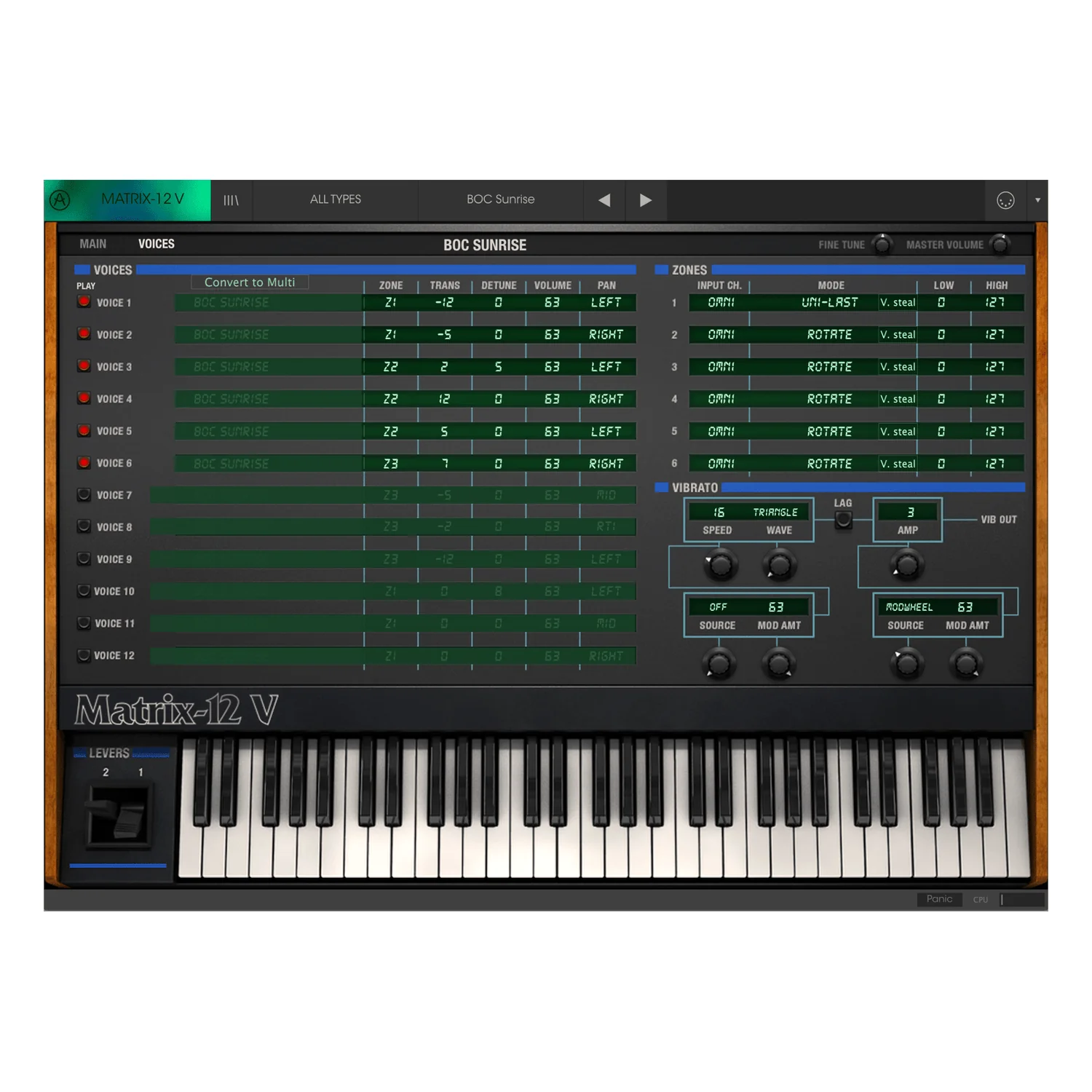
Task: Turn the speed modulation SOURCE knob under OFF
Action: tap(719, 663)
